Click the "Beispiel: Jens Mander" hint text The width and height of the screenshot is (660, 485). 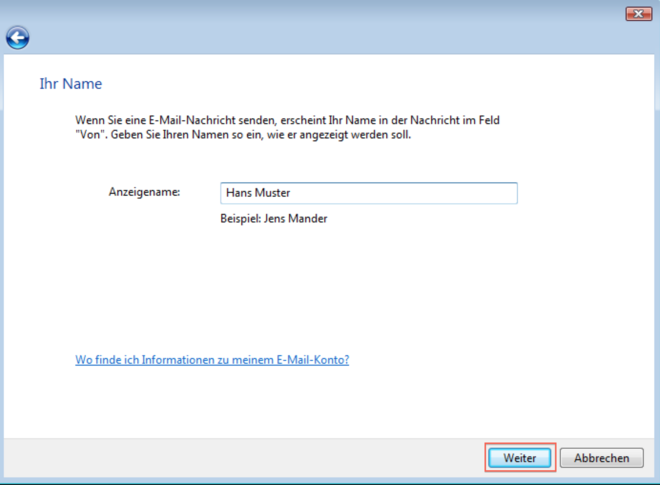click(273, 218)
